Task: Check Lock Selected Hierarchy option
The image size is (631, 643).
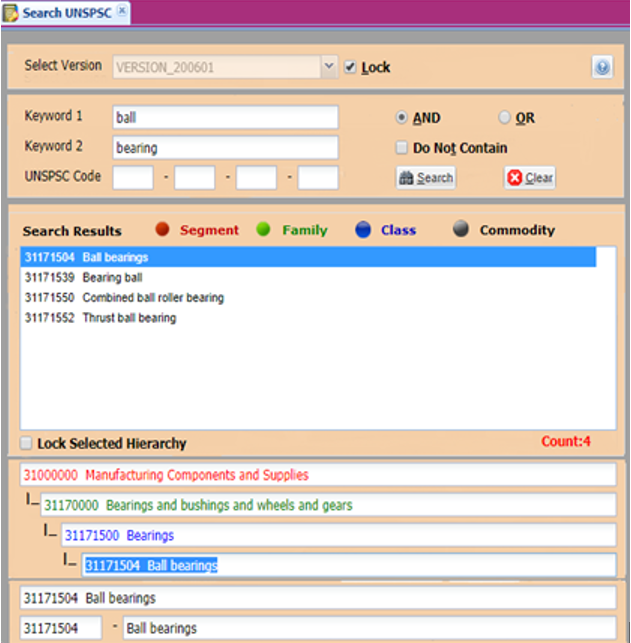Action: point(27,443)
